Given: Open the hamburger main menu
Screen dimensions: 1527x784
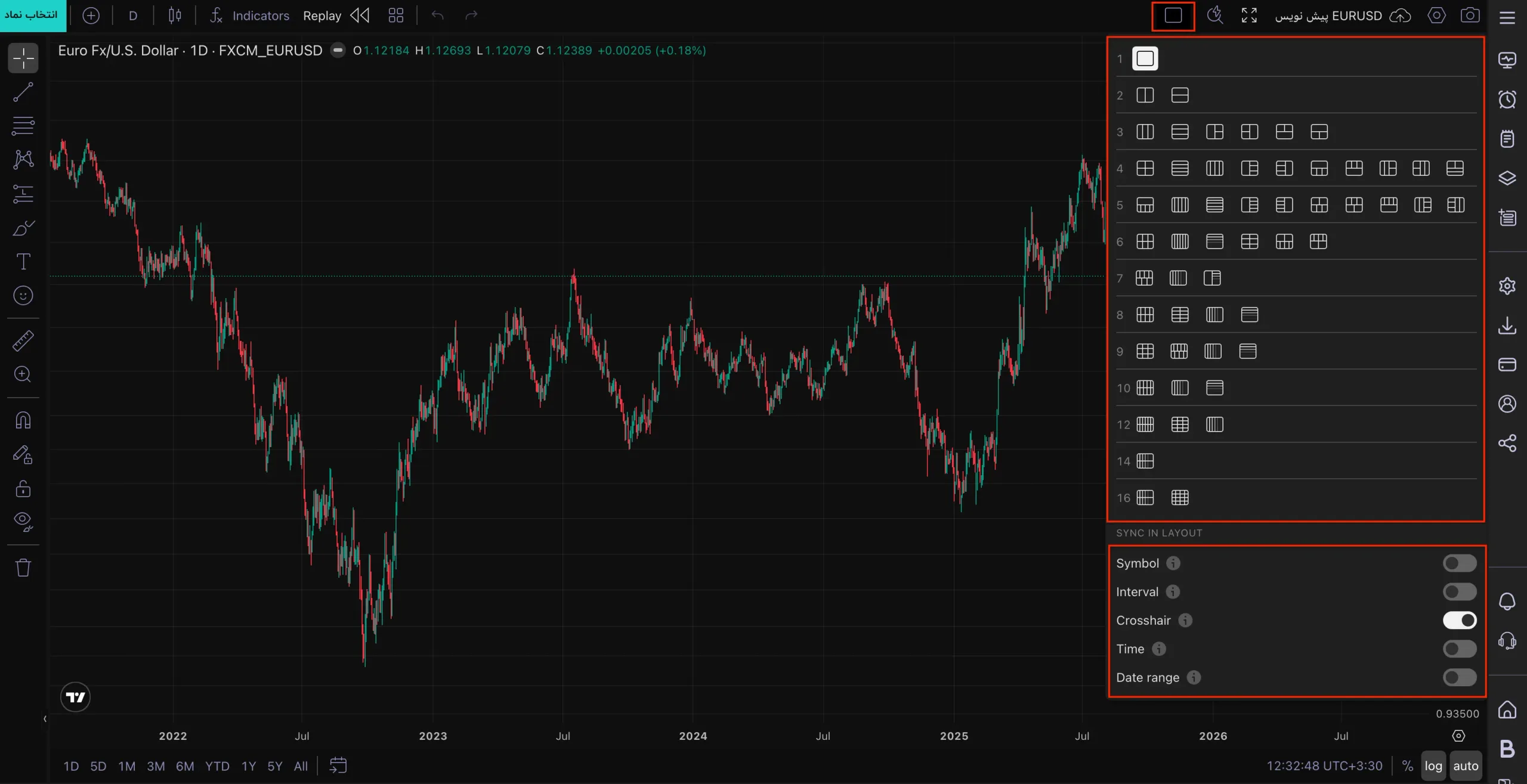Looking at the screenshot, I should pyautogui.click(x=1507, y=17).
